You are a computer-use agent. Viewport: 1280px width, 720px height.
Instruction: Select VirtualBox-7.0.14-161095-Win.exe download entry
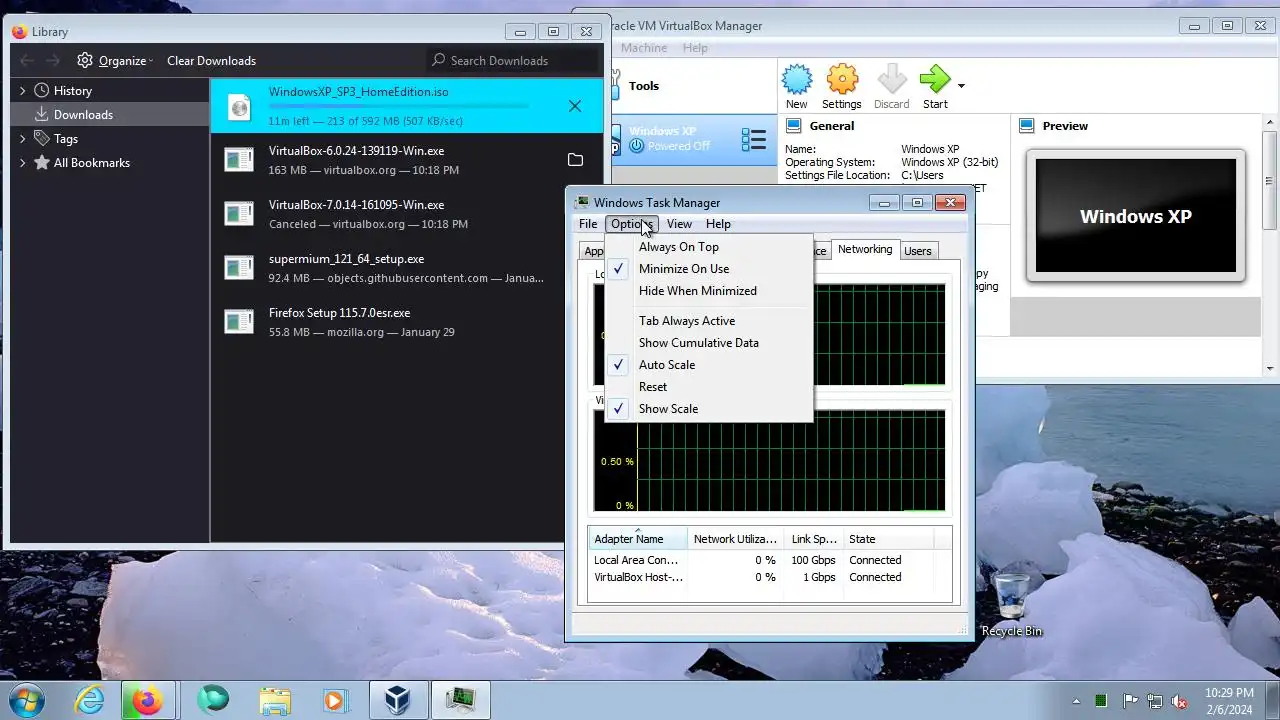click(407, 214)
